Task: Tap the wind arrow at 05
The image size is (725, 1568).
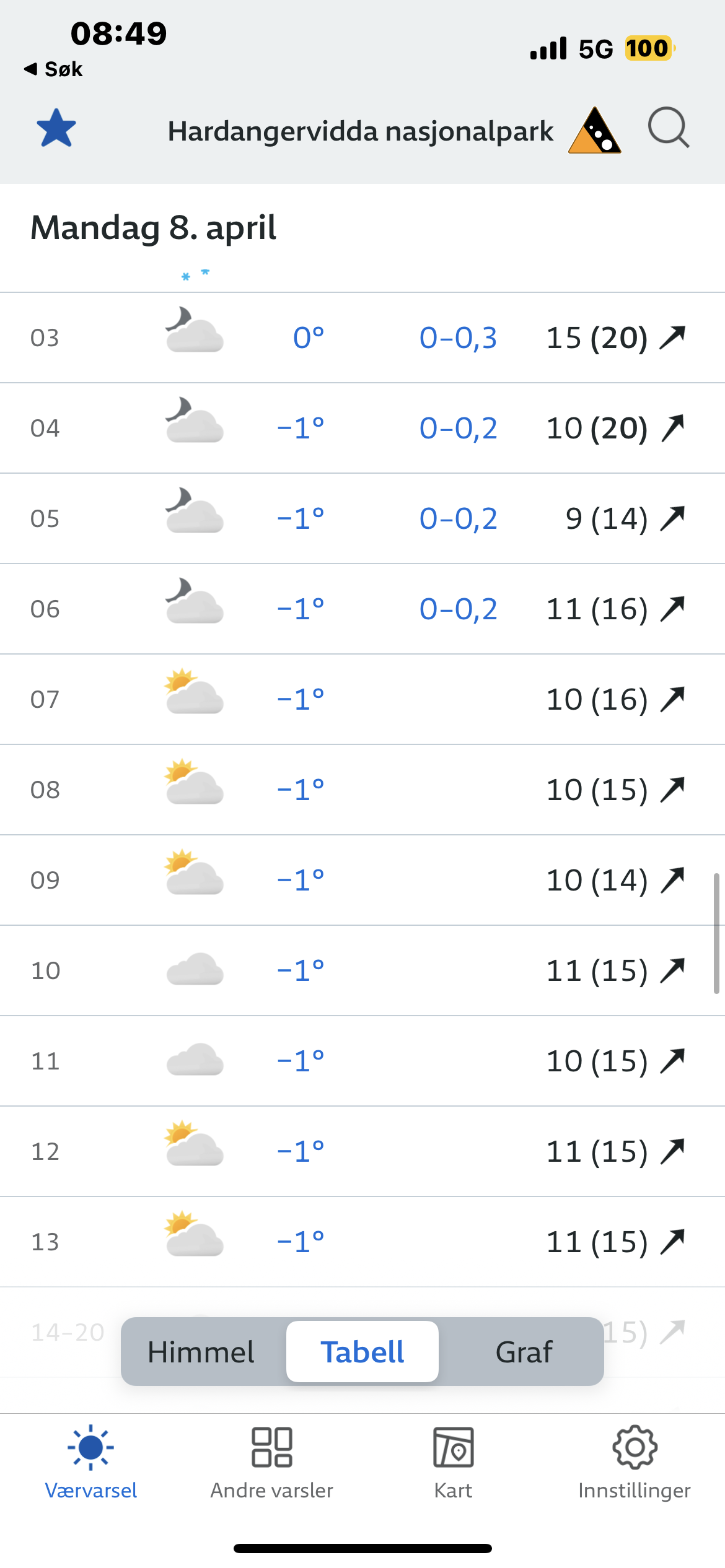Action: [672, 518]
